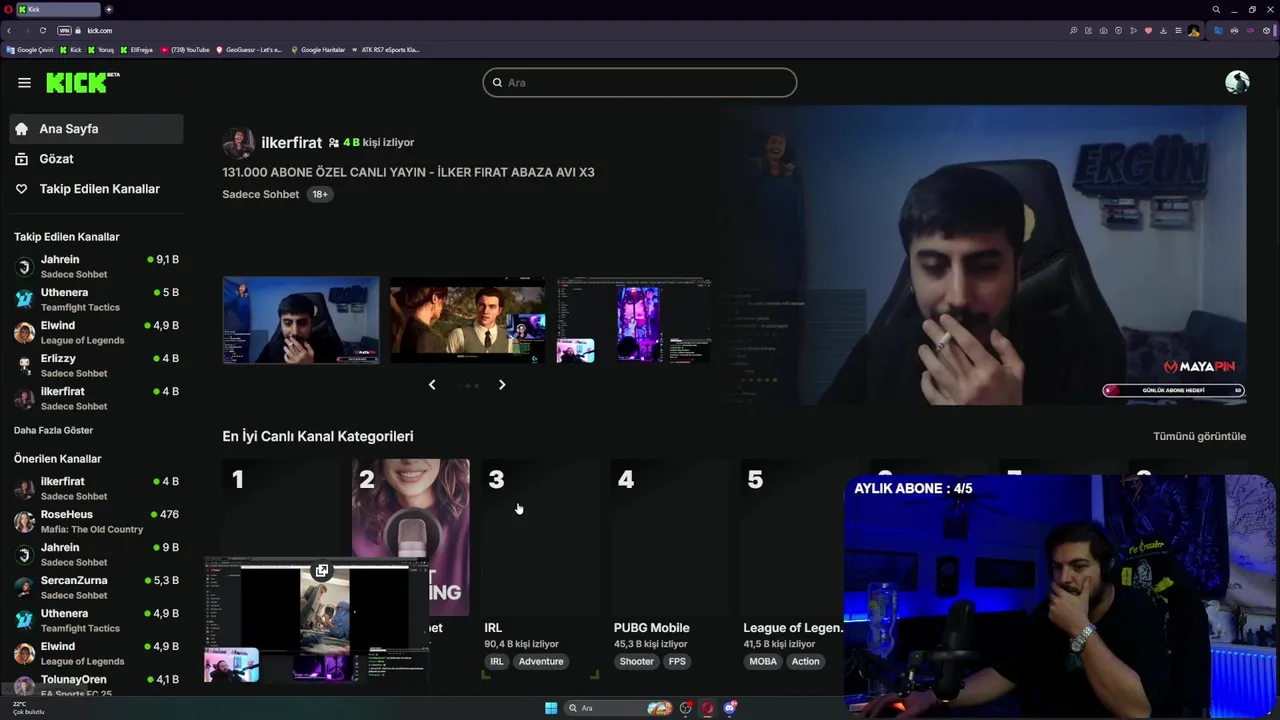
Task: Click the address bar zoom magnifier icon
Action: tap(1074, 30)
